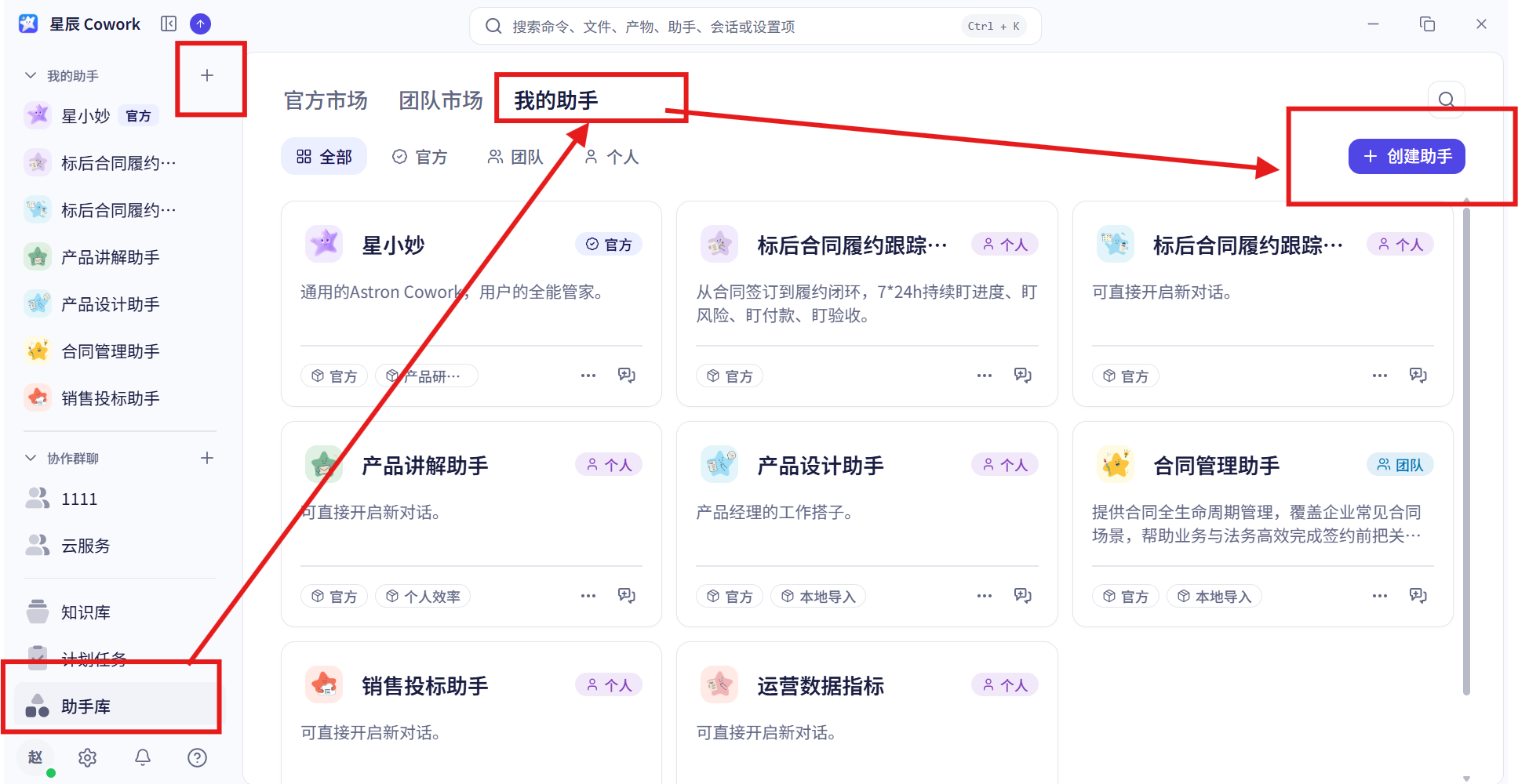Collapse the 协作群聊 sidebar section

pos(31,458)
